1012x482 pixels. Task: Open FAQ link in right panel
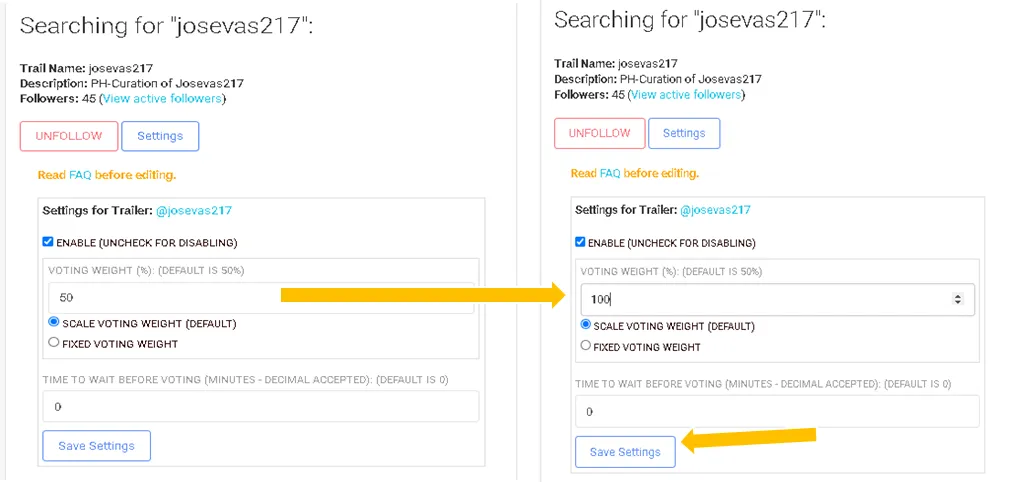pyautogui.click(x=610, y=174)
